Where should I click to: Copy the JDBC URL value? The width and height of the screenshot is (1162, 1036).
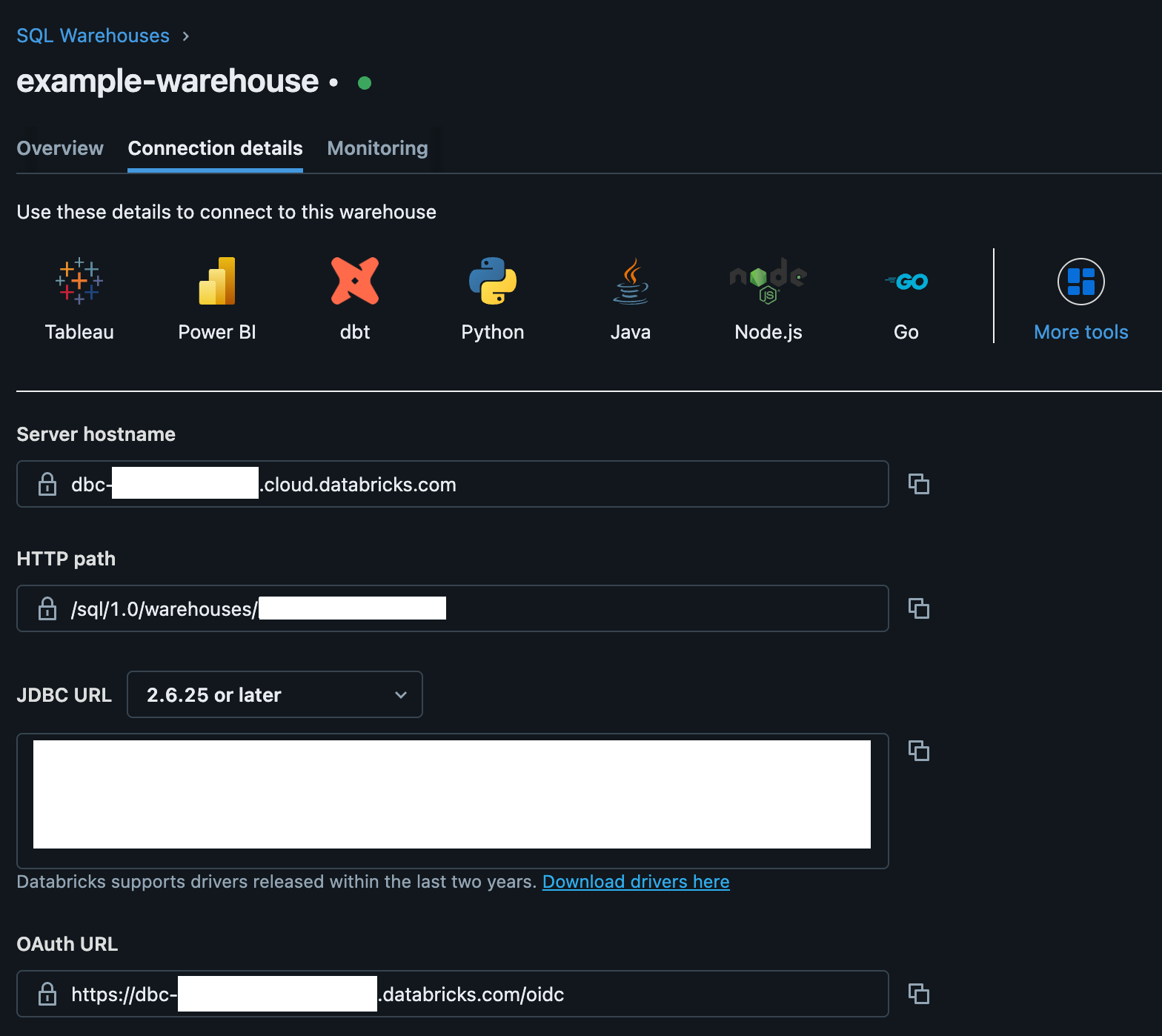pyautogui.click(x=919, y=751)
